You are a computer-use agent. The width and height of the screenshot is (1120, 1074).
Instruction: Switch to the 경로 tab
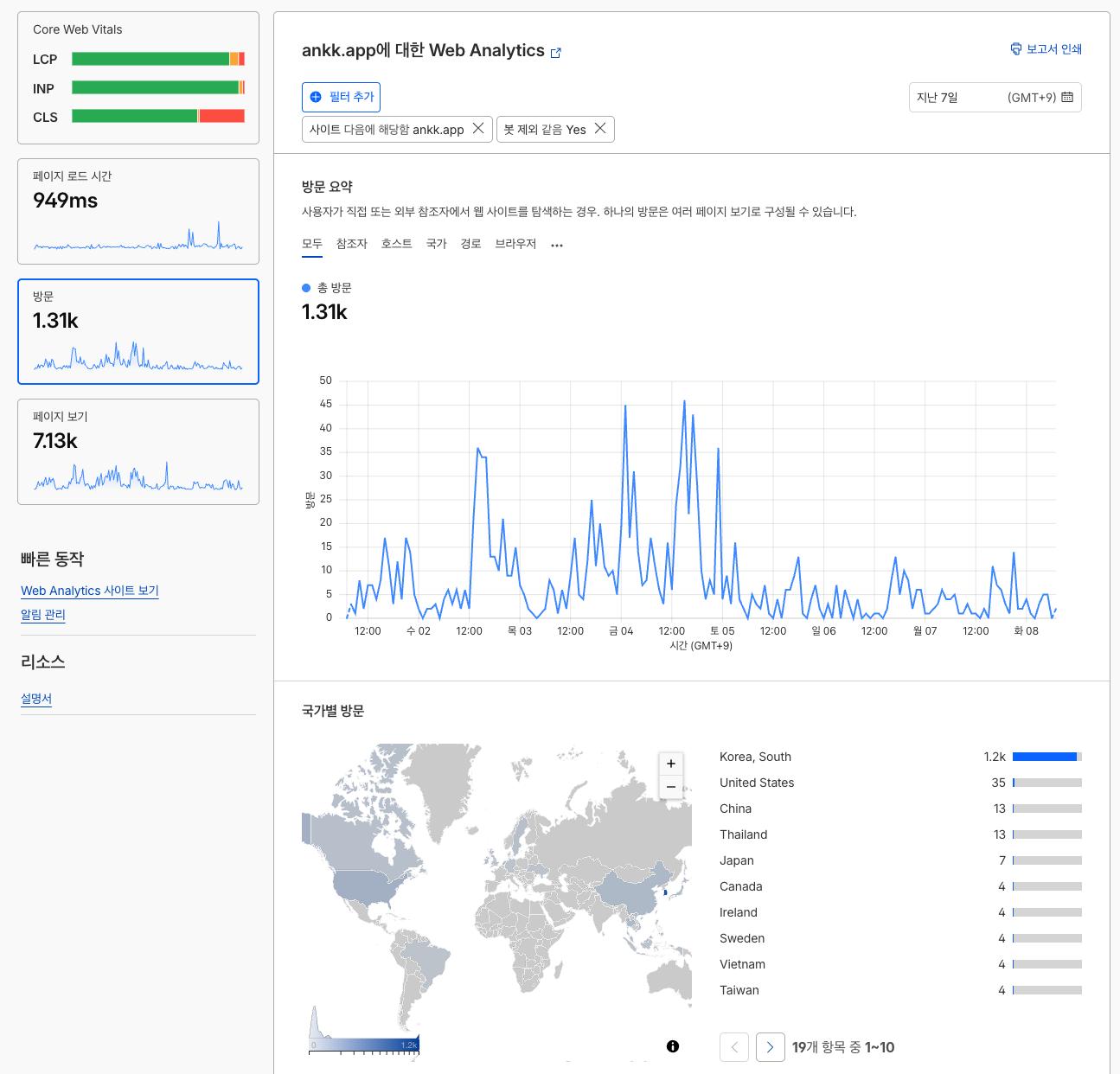coord(470,244)
